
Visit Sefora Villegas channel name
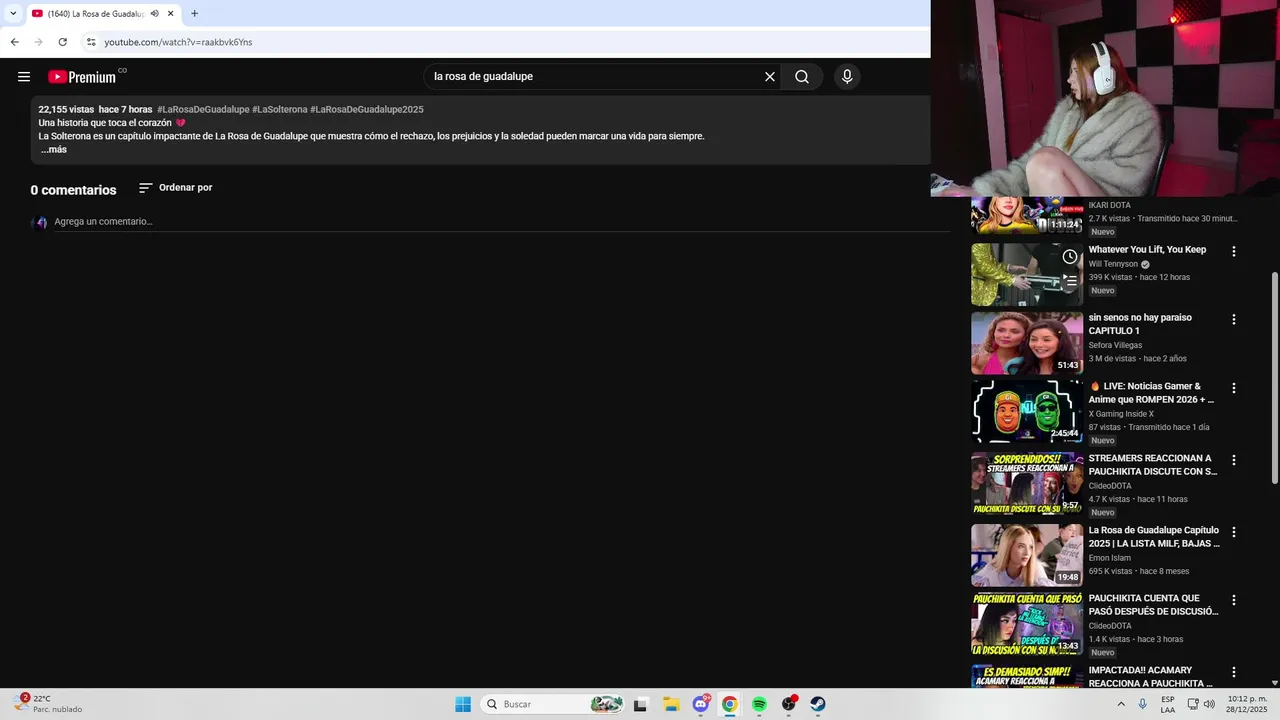tap(1115, 345)
